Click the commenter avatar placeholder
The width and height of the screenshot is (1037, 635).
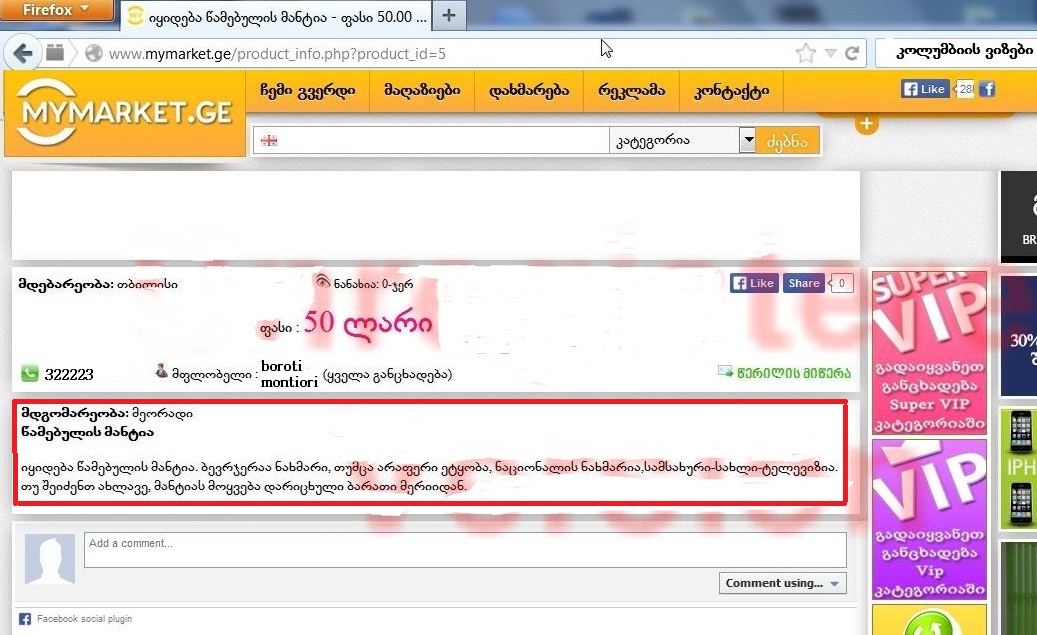(50, 560)
